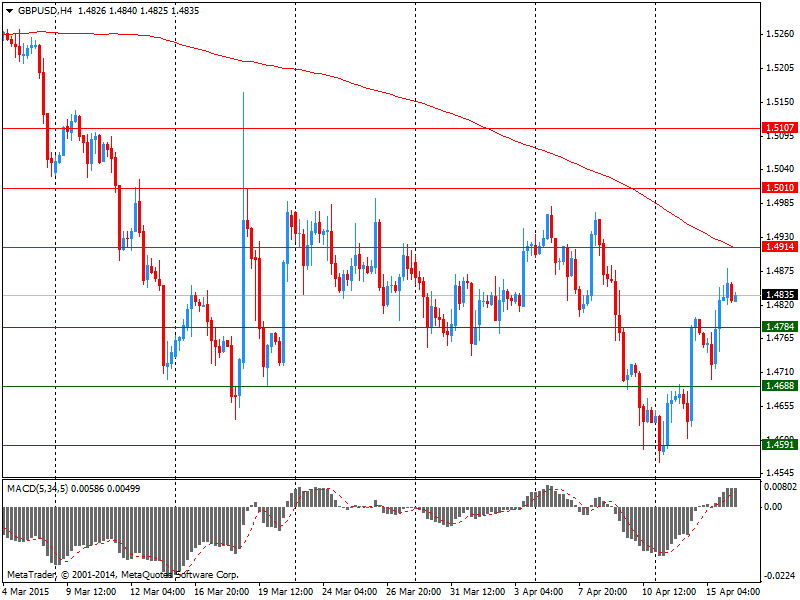The image size is (800, 600).
Task: Select the 1.4875 price scale value
Action: 780,271
